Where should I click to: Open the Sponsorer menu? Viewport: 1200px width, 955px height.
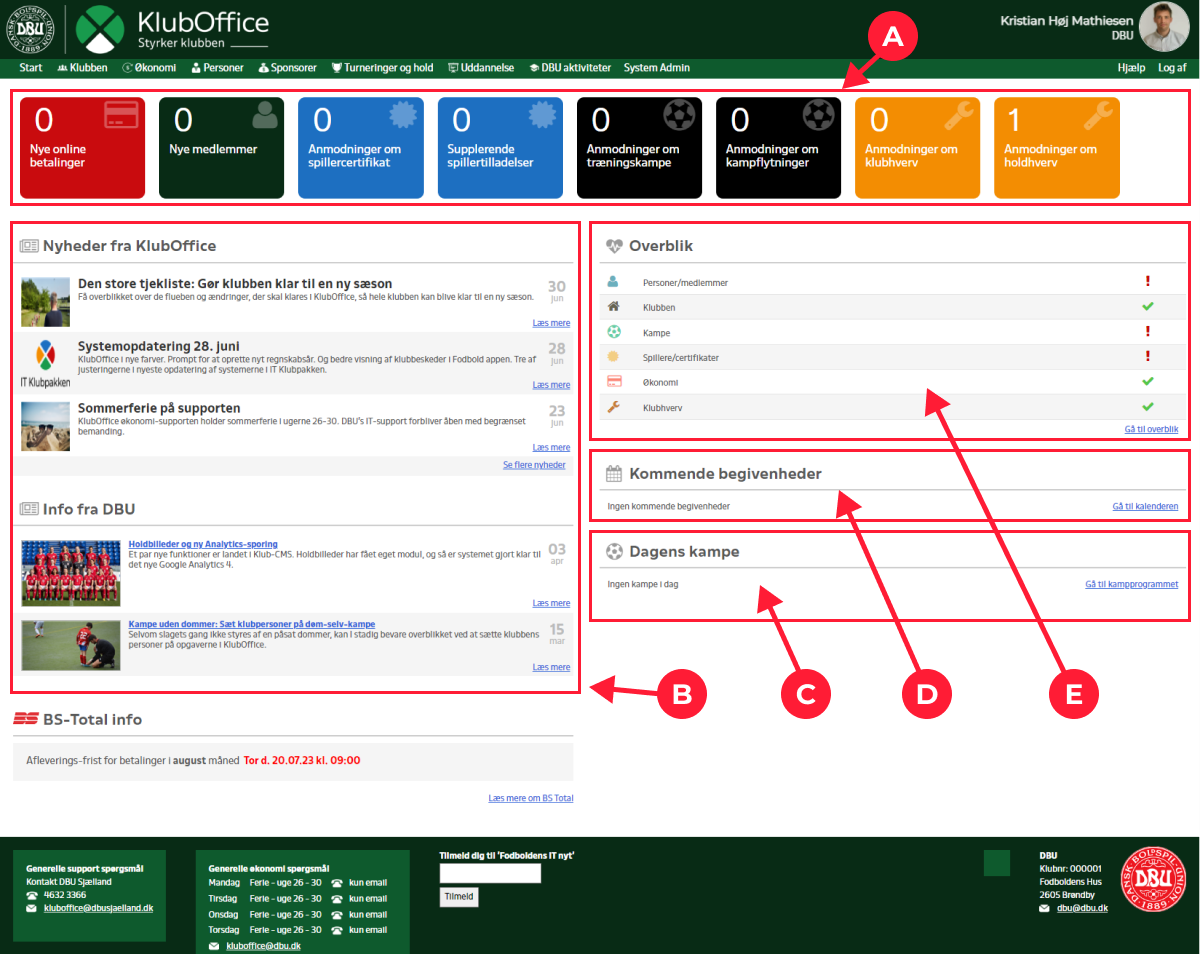point(287,68)
